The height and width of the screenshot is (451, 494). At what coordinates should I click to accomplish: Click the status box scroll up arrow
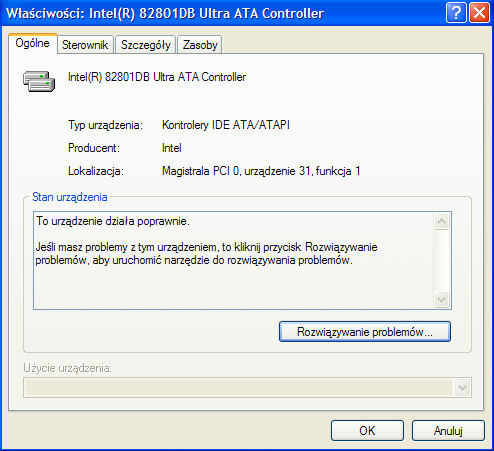(442, 221)
